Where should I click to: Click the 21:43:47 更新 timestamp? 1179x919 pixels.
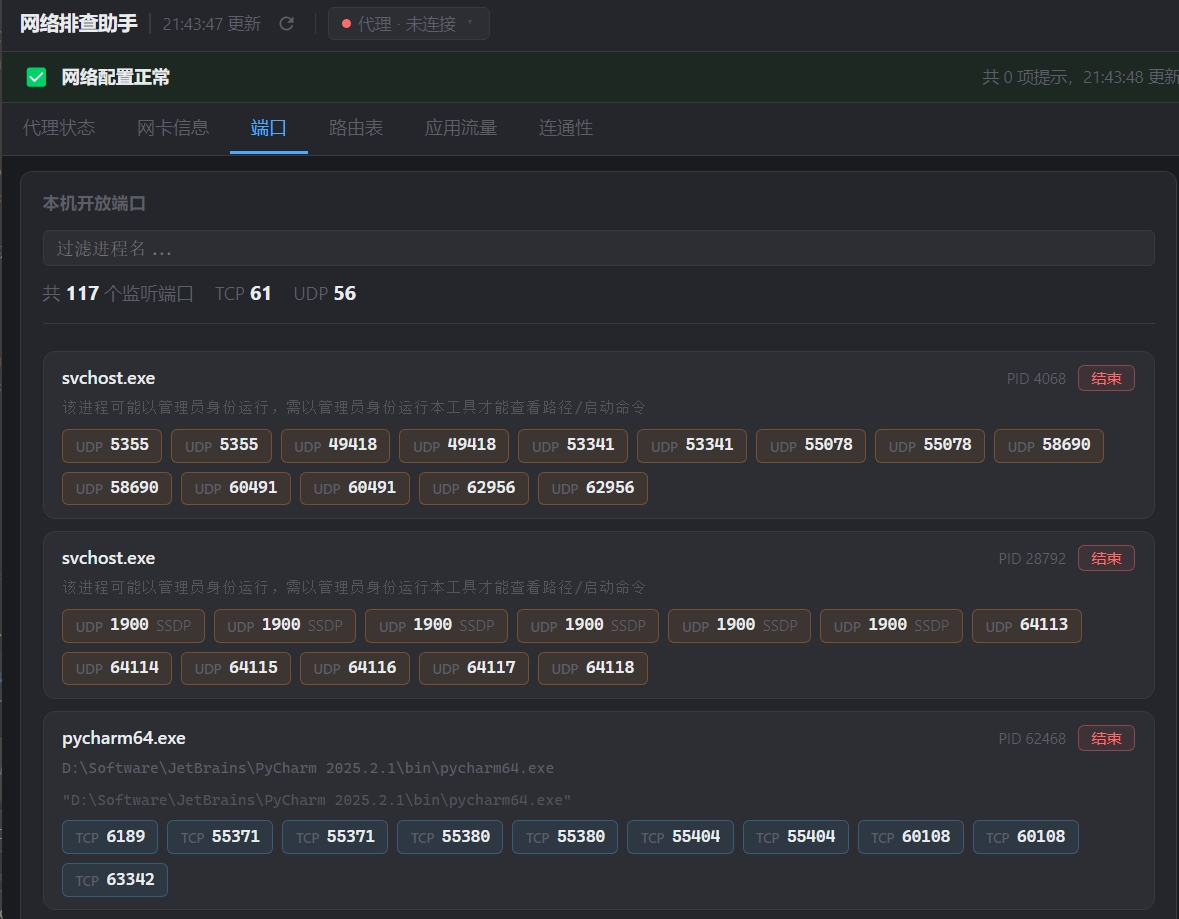click(x=212, y=24)
